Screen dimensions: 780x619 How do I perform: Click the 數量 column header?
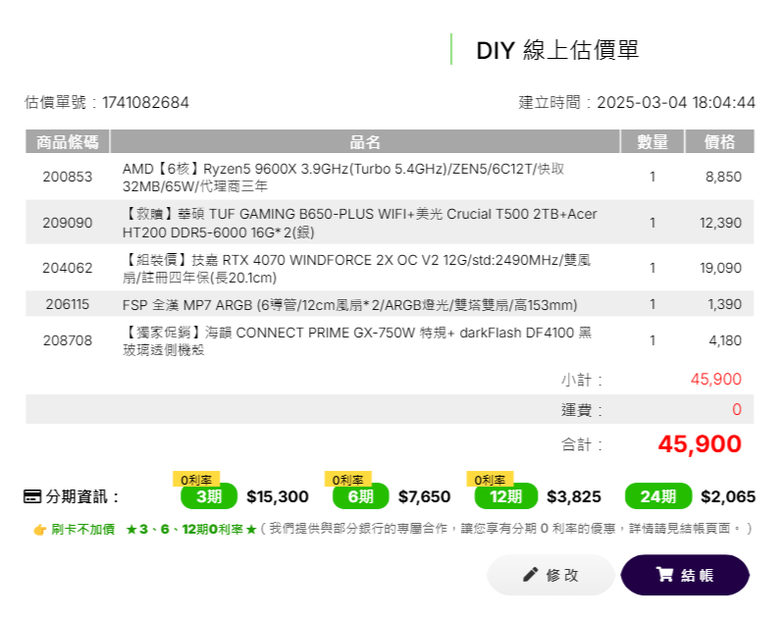652,142
